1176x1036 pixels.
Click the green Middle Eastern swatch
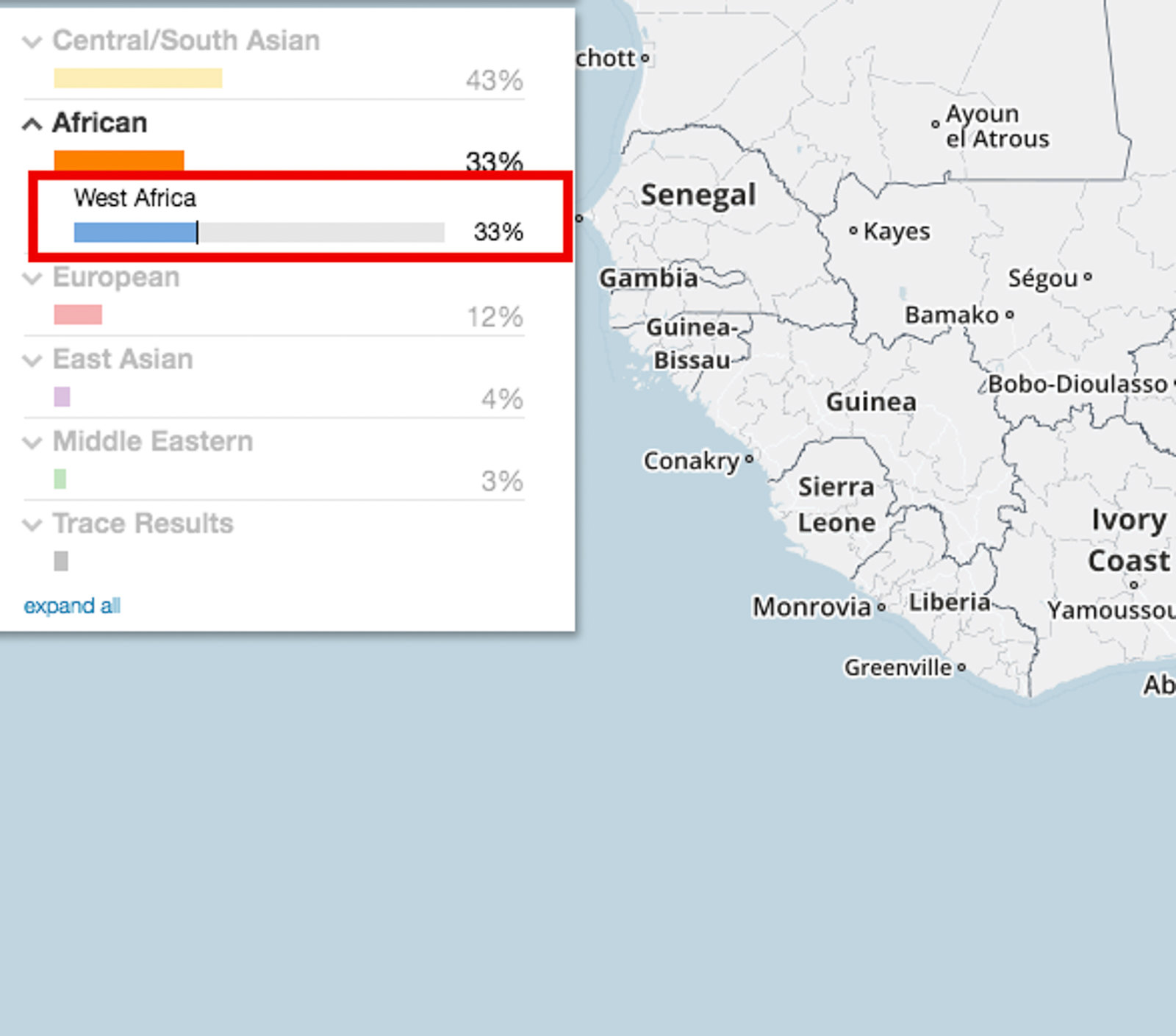click(x=60, y=479)
